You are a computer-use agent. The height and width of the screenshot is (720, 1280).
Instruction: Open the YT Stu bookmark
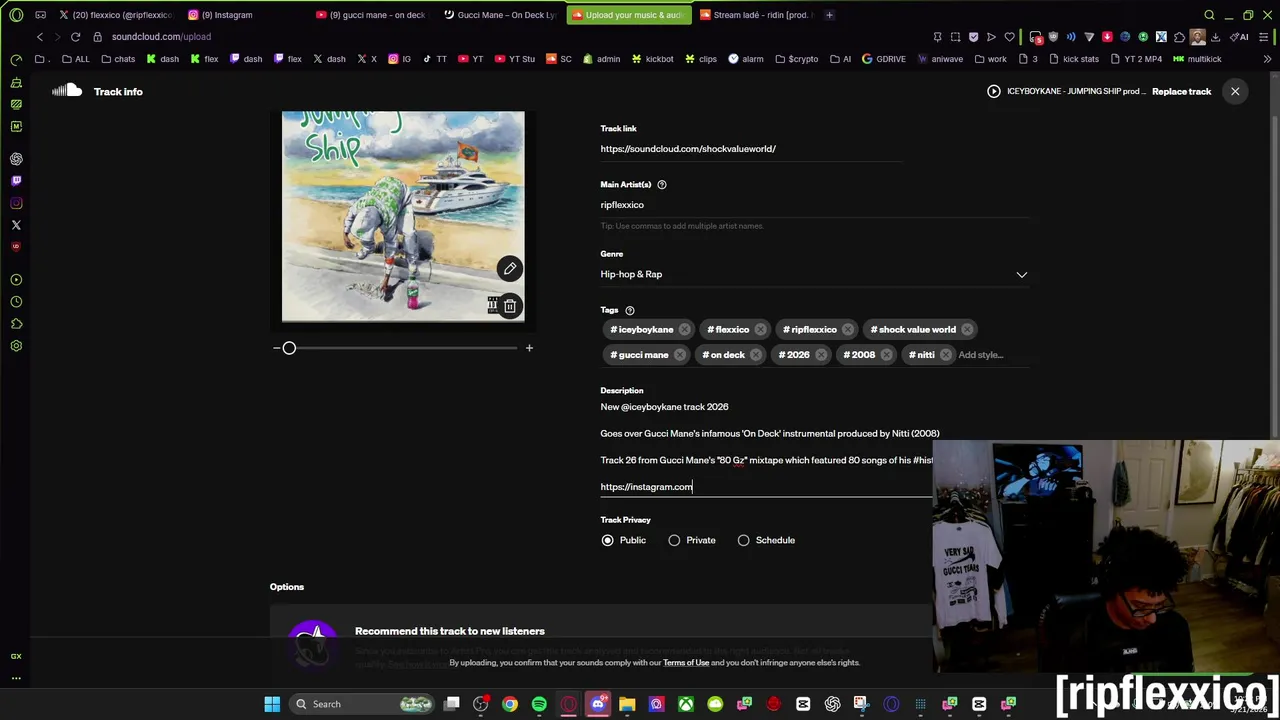pos(515,59)
